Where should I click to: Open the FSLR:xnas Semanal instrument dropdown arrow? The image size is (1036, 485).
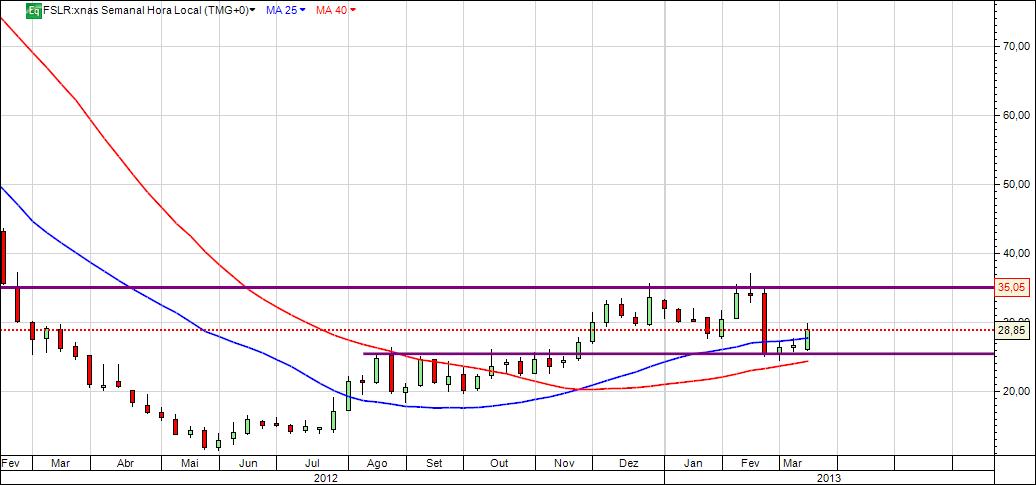(253, 11)
